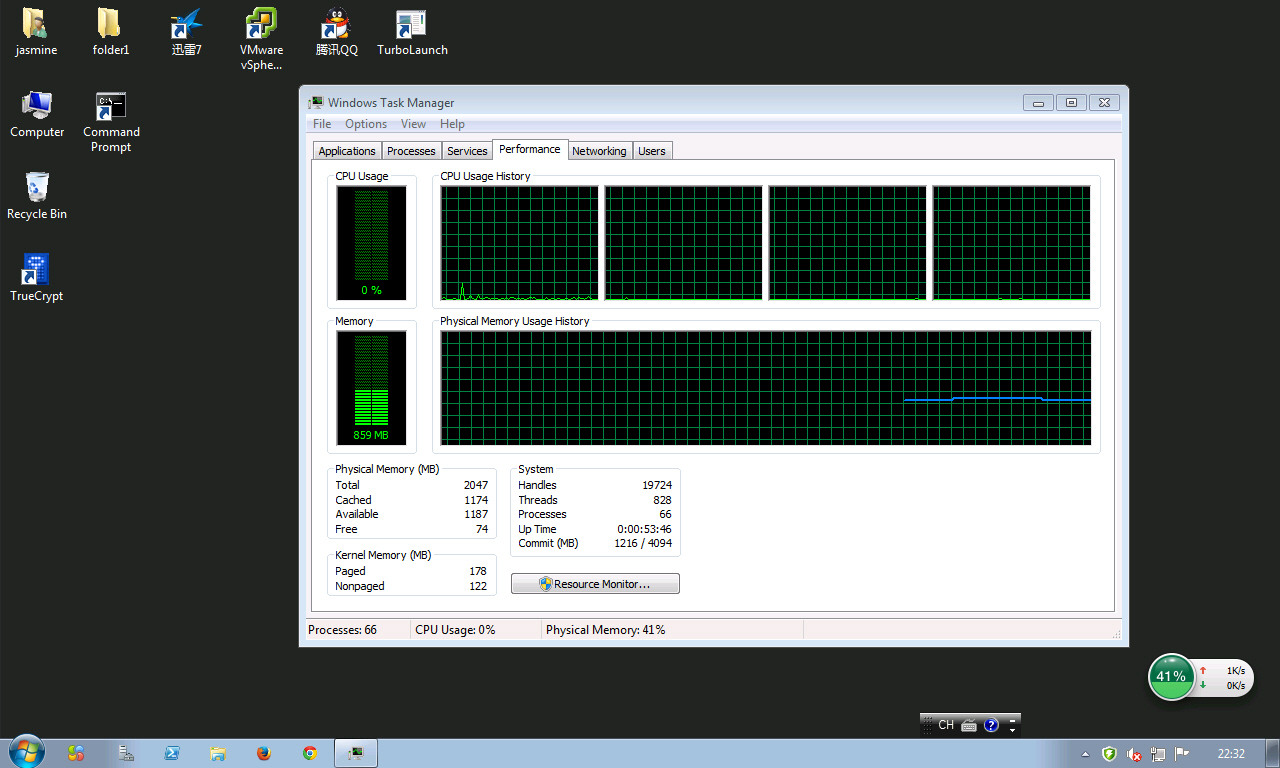1280x768 pixels.
Task: Open the jasmine user folder icon
Action: 36,32
